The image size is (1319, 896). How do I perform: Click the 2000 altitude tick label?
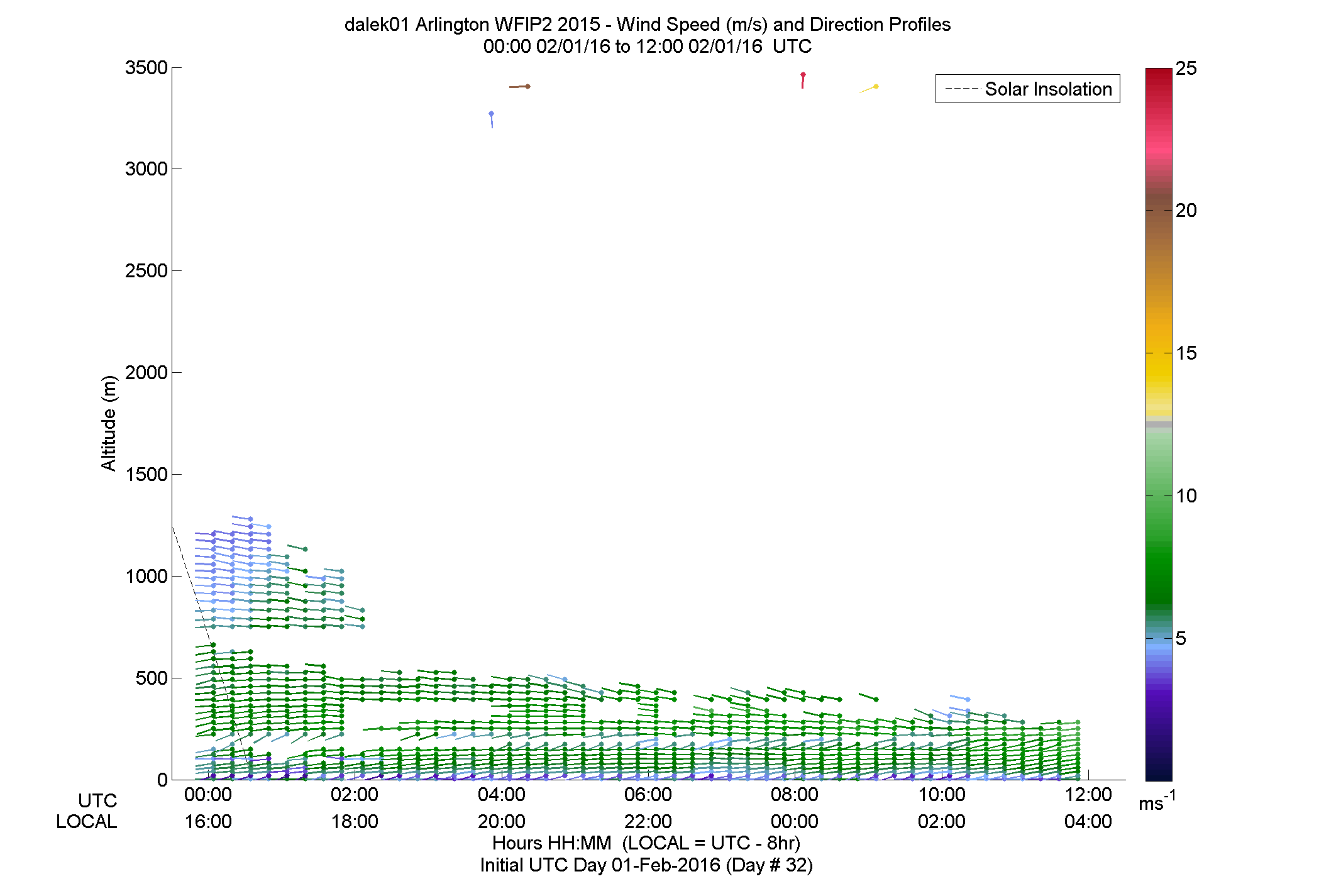146,373
